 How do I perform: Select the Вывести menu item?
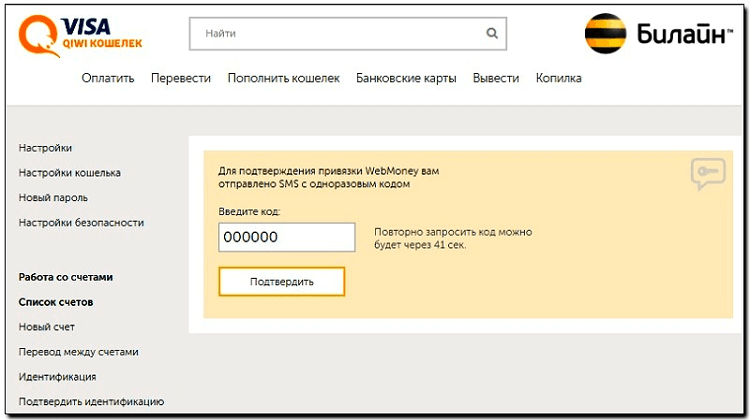496,78
